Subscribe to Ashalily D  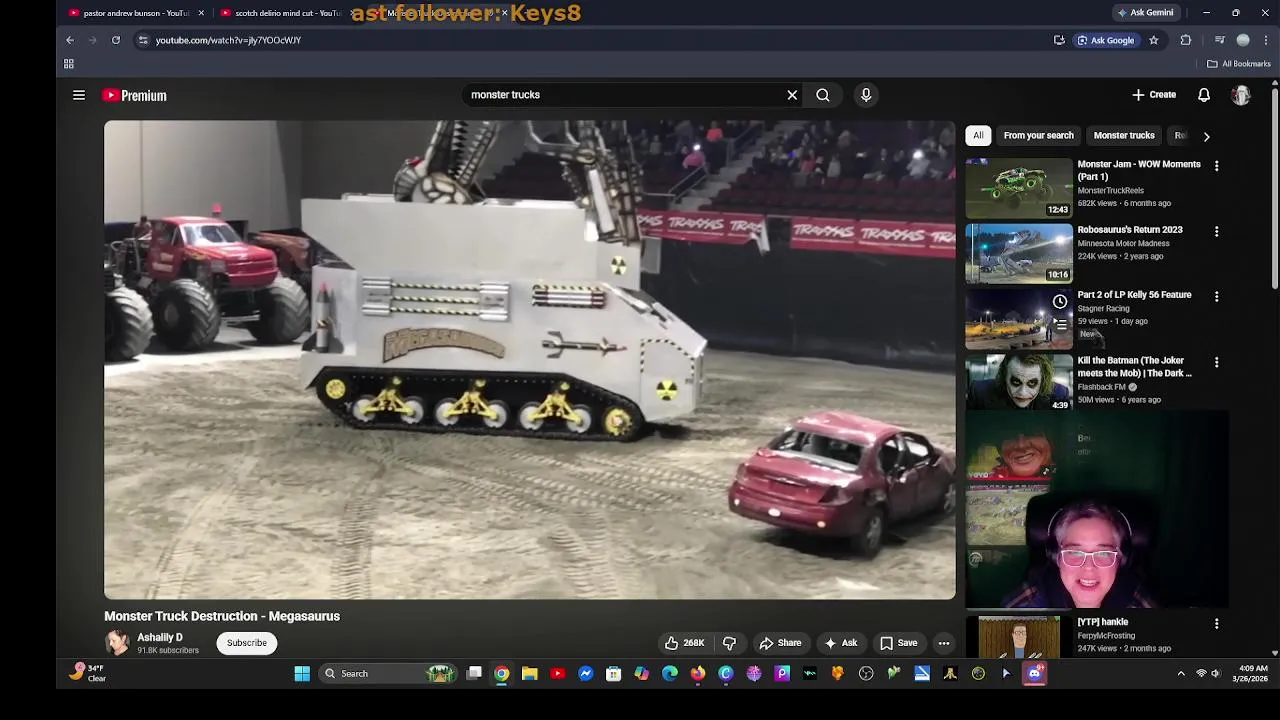click(246, 643)
